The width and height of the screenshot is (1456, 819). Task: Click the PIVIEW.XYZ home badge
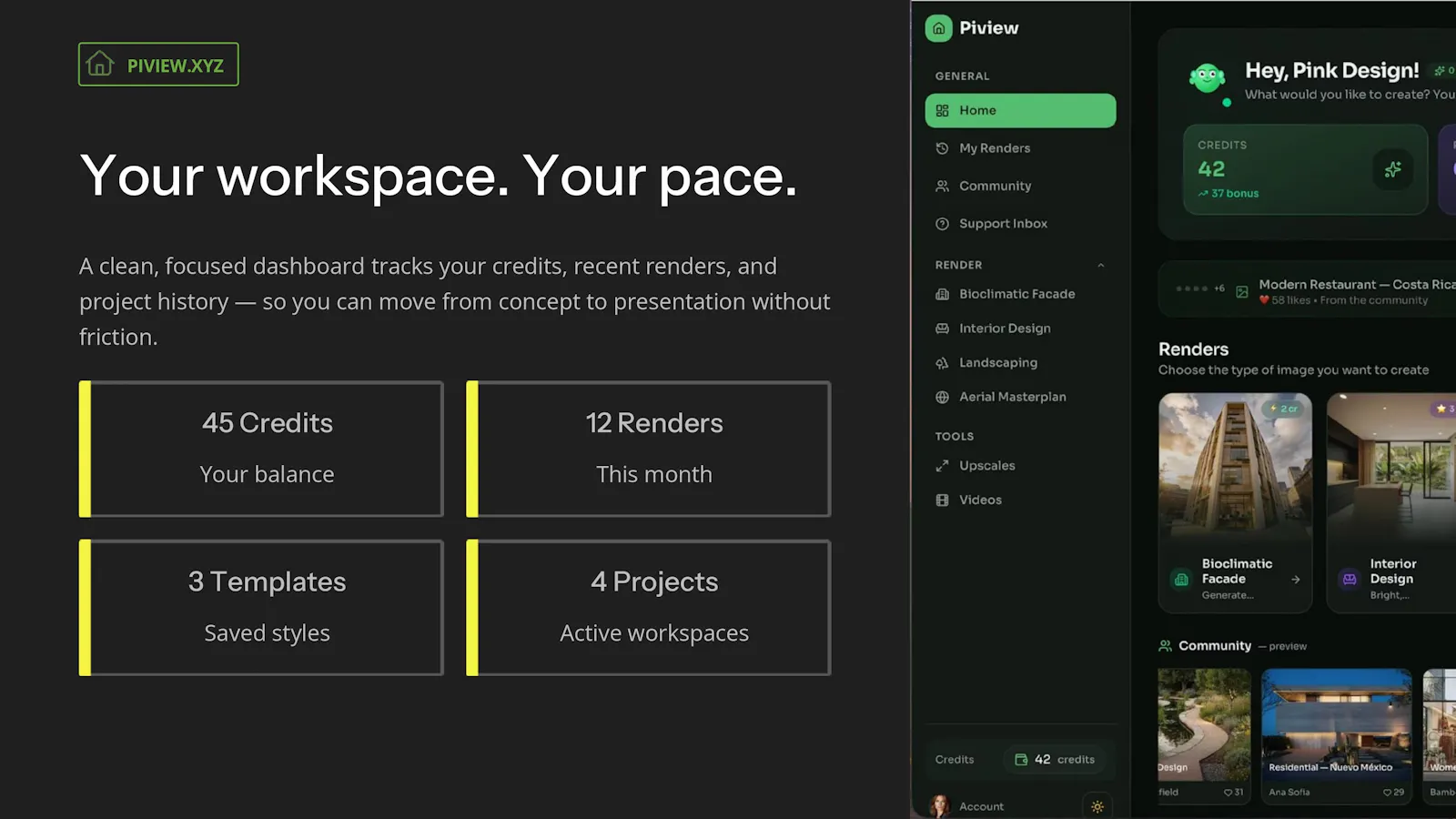158,65
